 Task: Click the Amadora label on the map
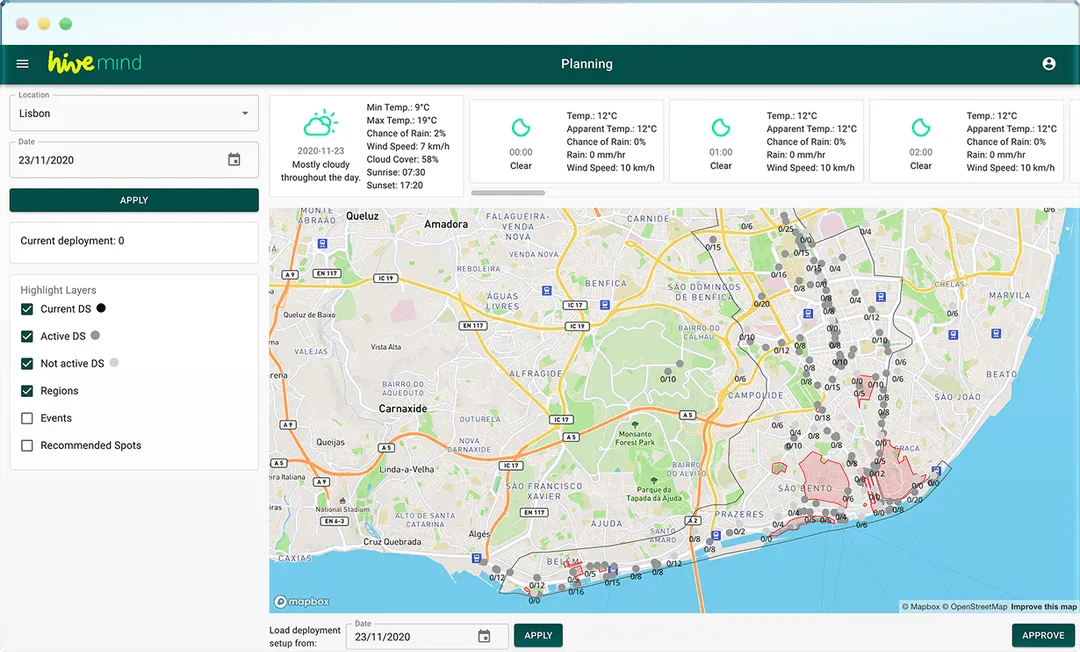tap(446, 224)
